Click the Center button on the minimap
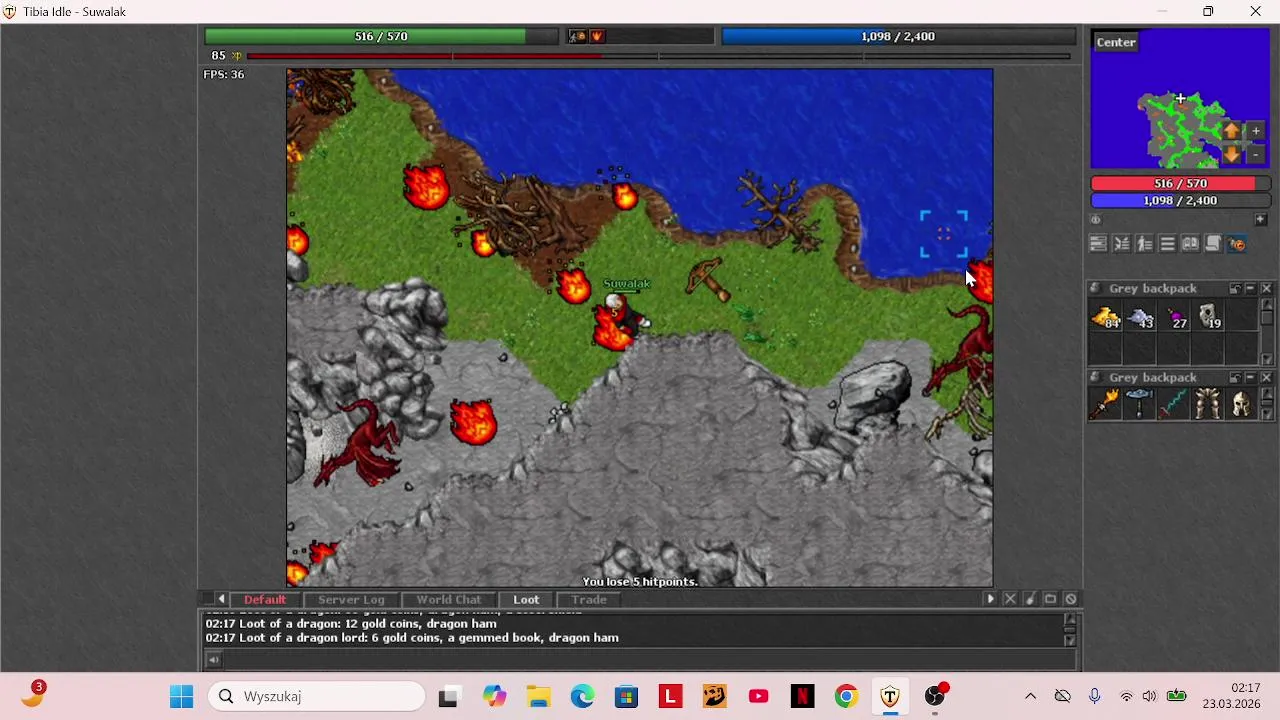The width and height of the screenshot is (1280, 720). (1116, 42)
